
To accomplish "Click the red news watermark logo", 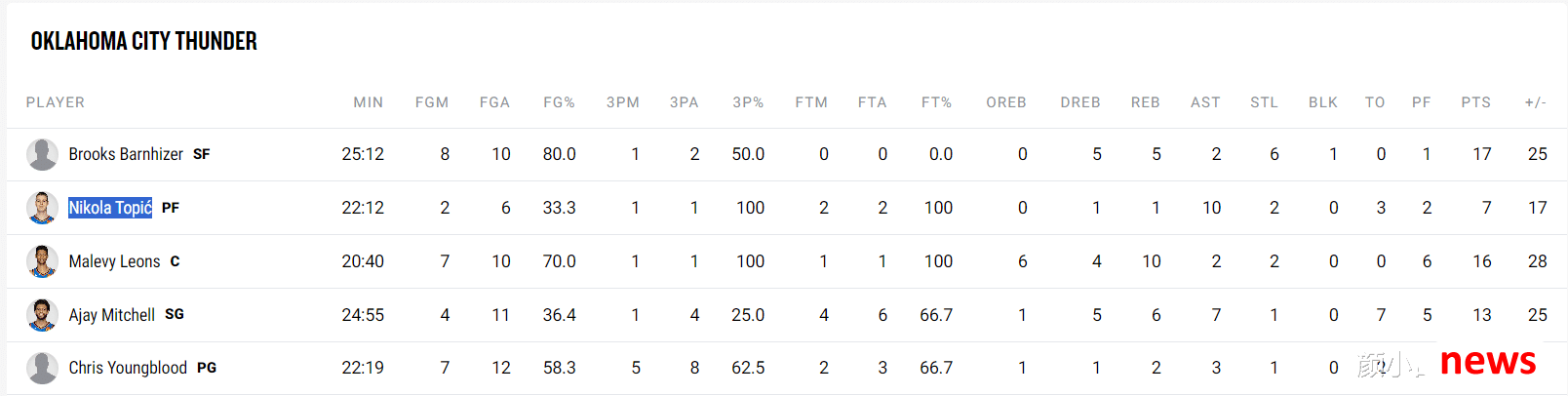I will click(1488, 362).
